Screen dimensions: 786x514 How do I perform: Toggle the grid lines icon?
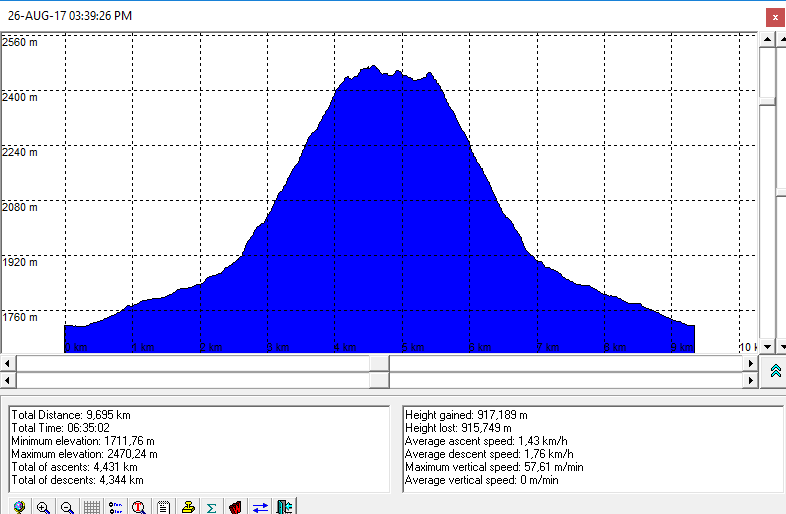[91, 506]
